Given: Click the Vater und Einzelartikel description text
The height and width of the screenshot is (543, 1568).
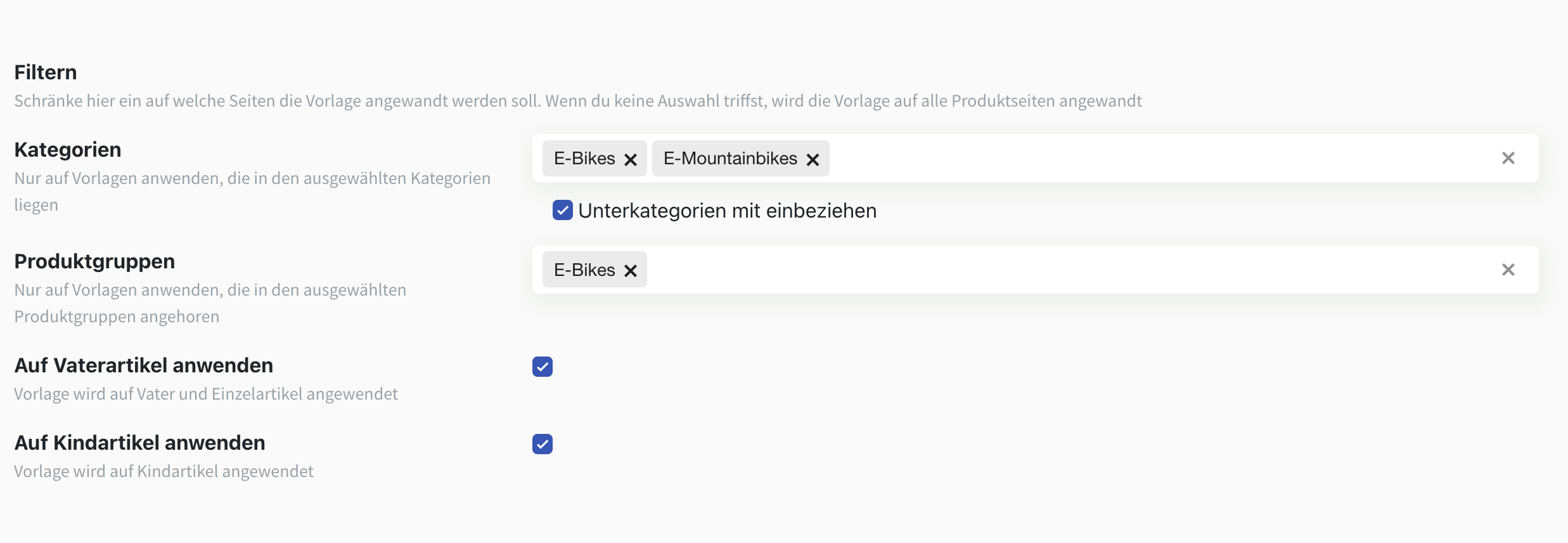Looking at the screenshot, I should (206, 394).
